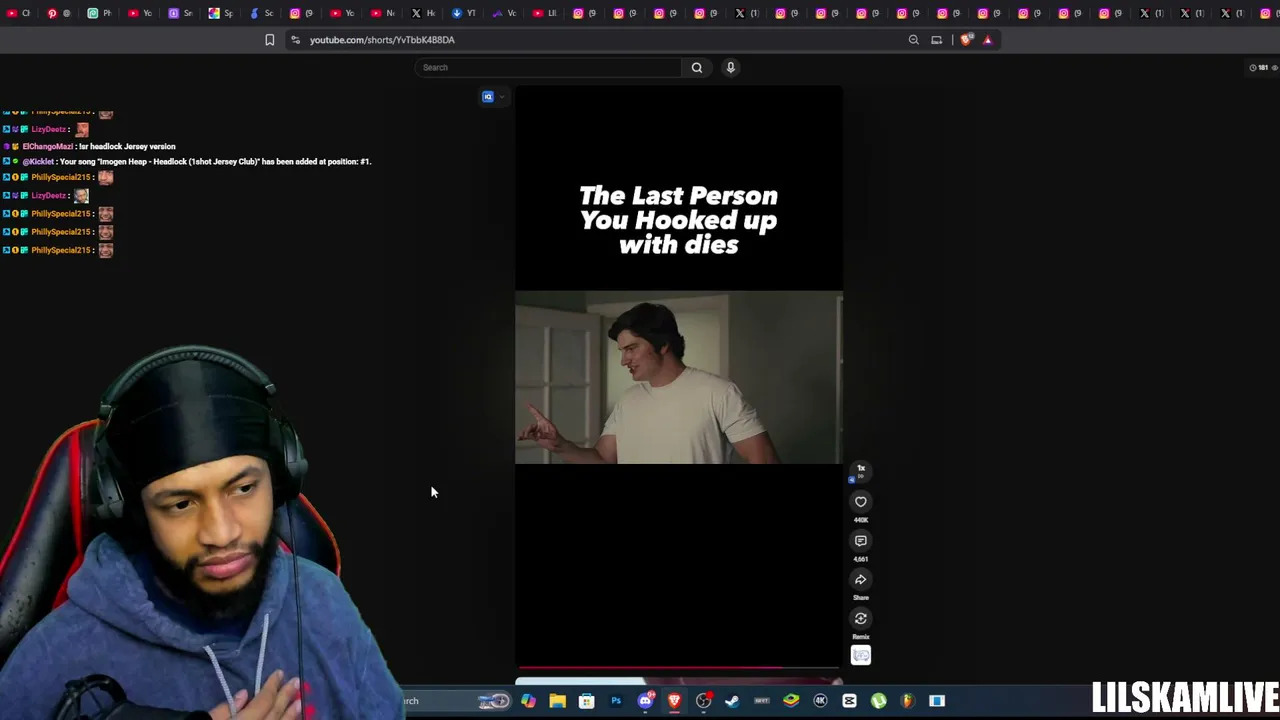Start voice search with the microphone
This screenshot has width=1280, height=720.
pos(731,67)
